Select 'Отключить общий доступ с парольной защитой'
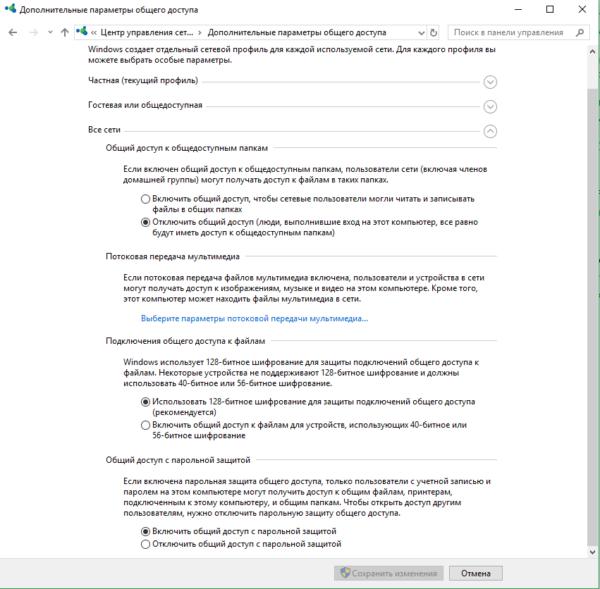The width and height of the screenshot is (600, 589). (145, 544)
